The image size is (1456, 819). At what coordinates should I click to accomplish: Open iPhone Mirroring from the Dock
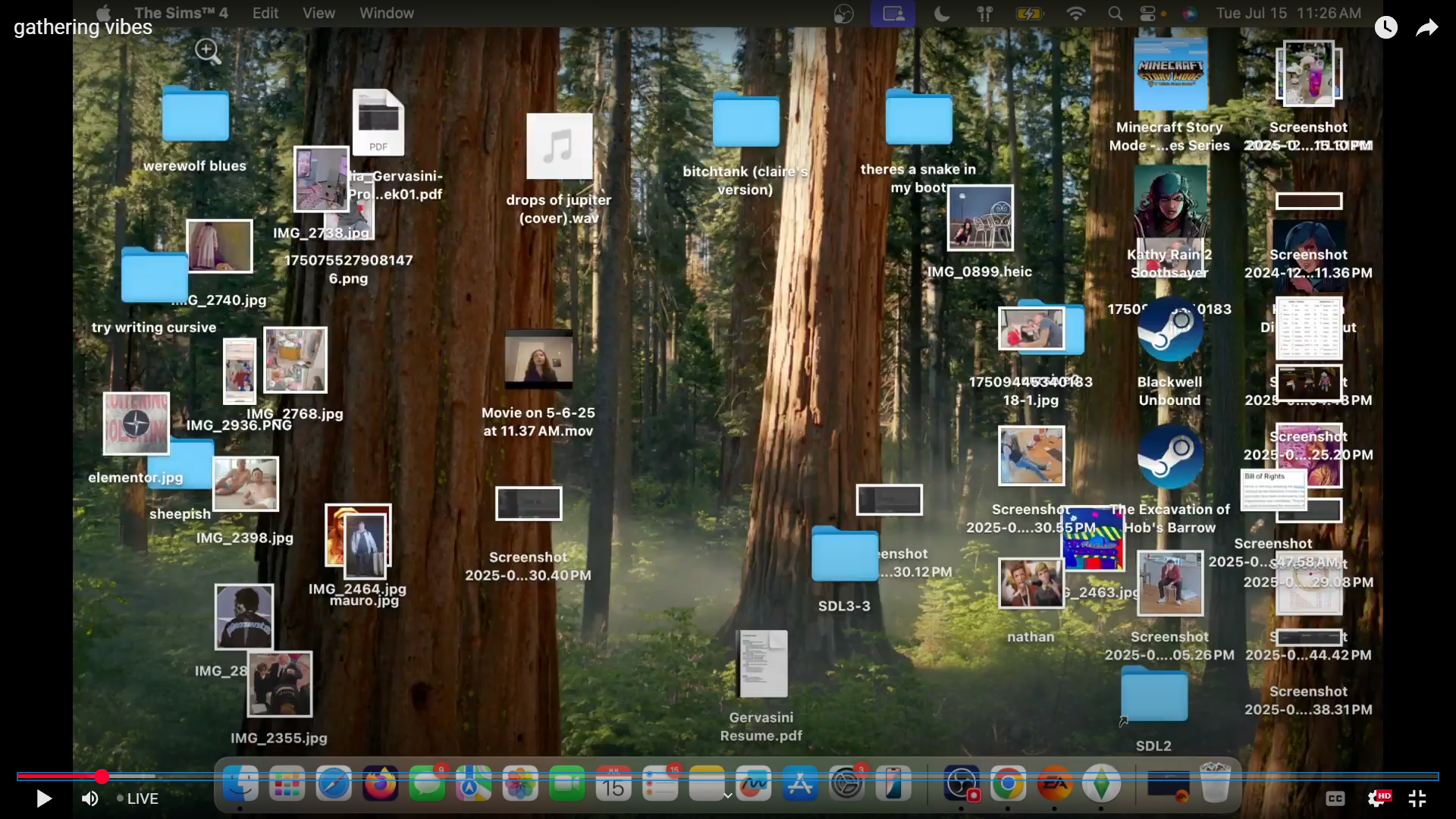pos(893,784)
